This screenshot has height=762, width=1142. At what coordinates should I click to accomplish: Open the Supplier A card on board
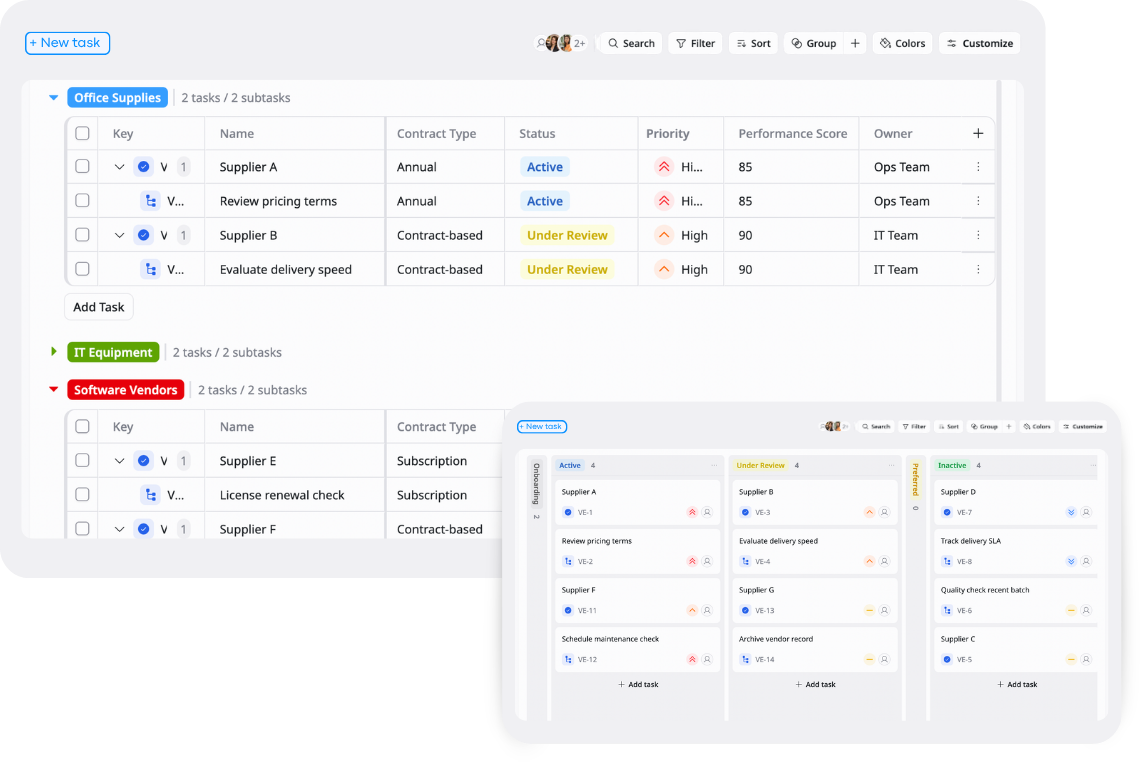[x=637, y=501]
